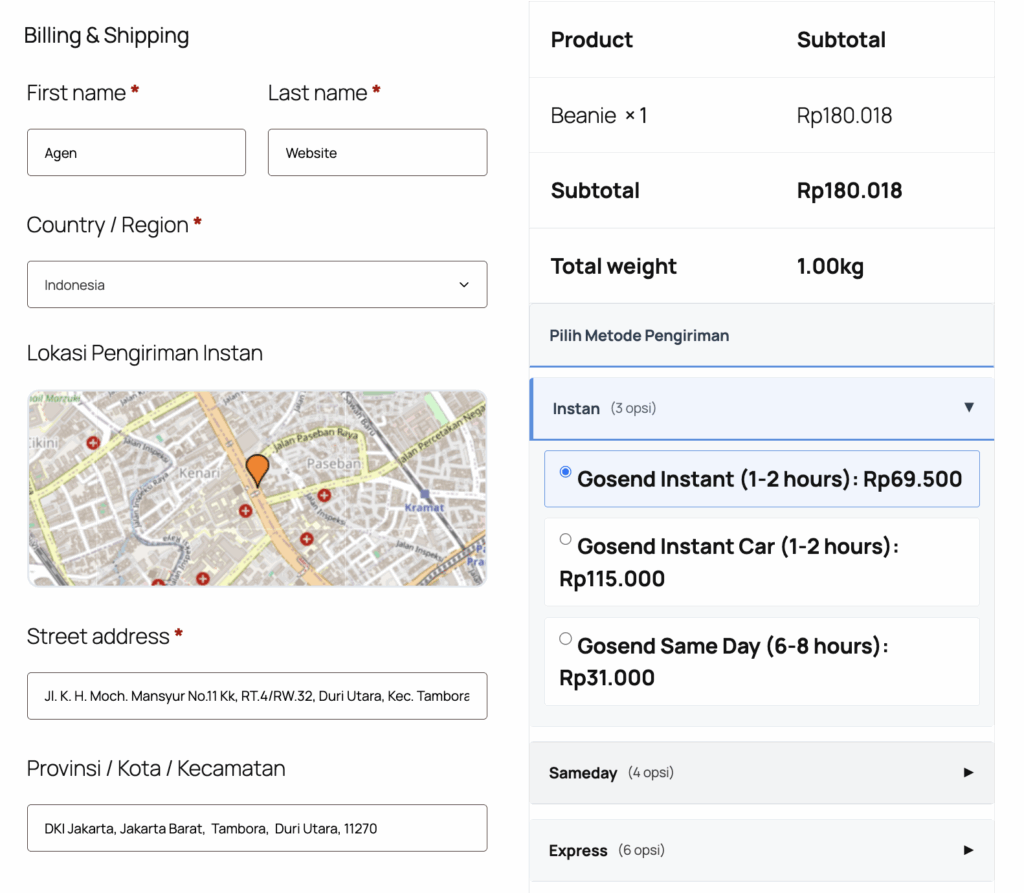The height and width of the screenshot is (893, 1024).
Task: Click the Last name input field
Action: (377, 152)
